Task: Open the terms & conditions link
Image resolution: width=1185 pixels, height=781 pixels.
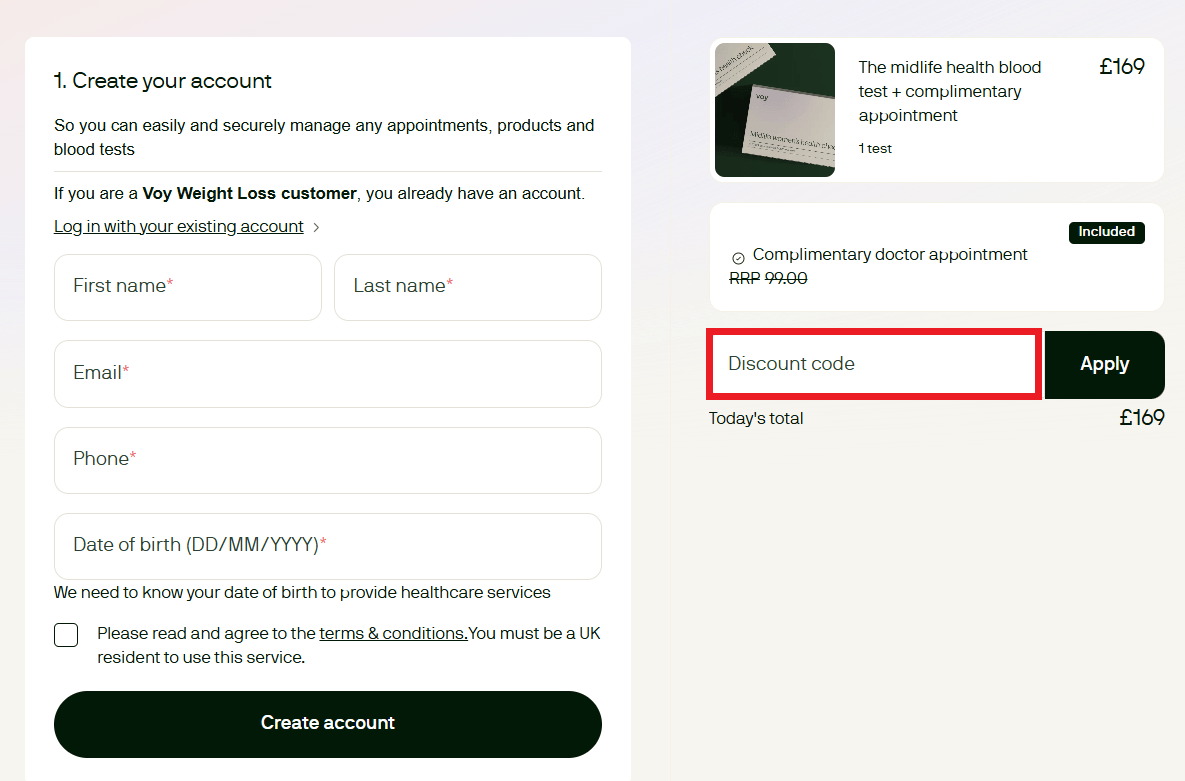Action: (391, 633)
